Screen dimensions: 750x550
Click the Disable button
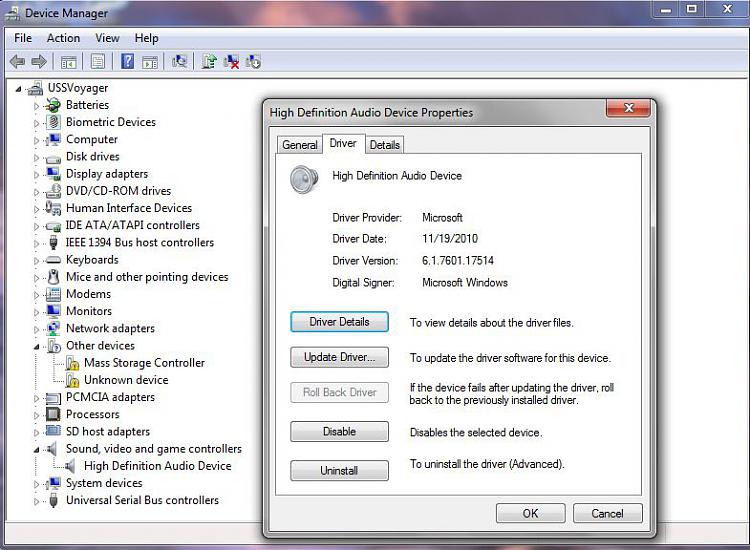[x=339, y=431]
